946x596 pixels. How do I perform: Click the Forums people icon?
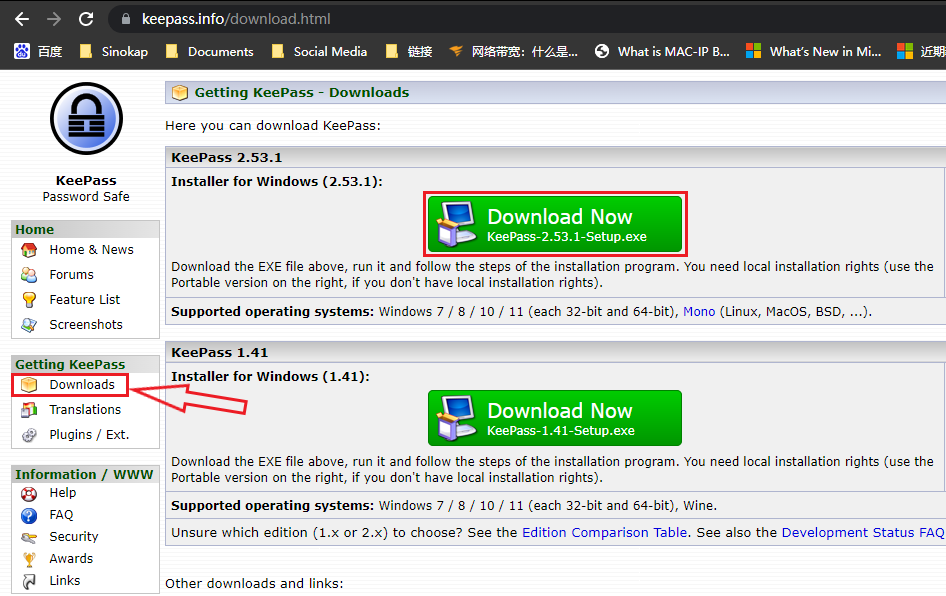click(x=30, y=275)
